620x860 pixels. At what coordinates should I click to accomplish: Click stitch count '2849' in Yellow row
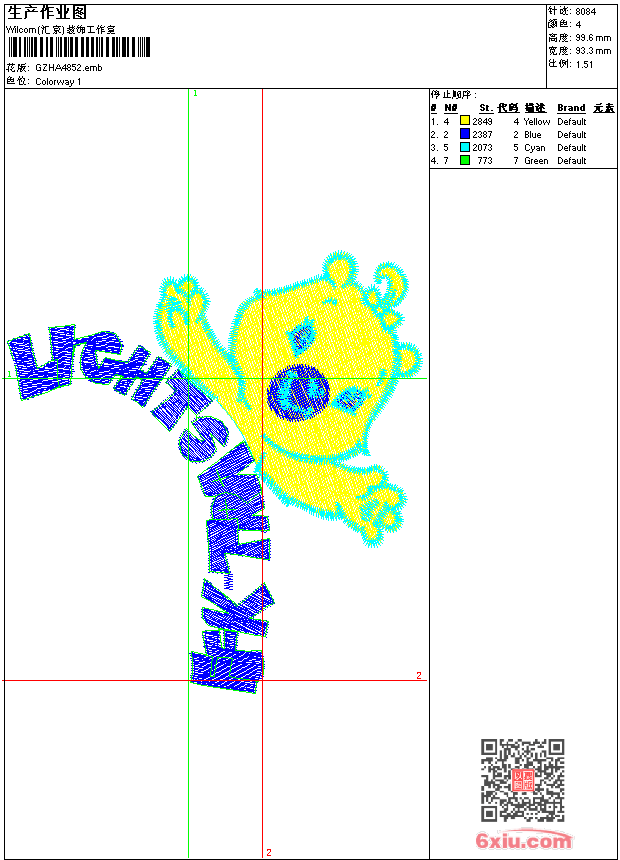click(x=482, y=122)
